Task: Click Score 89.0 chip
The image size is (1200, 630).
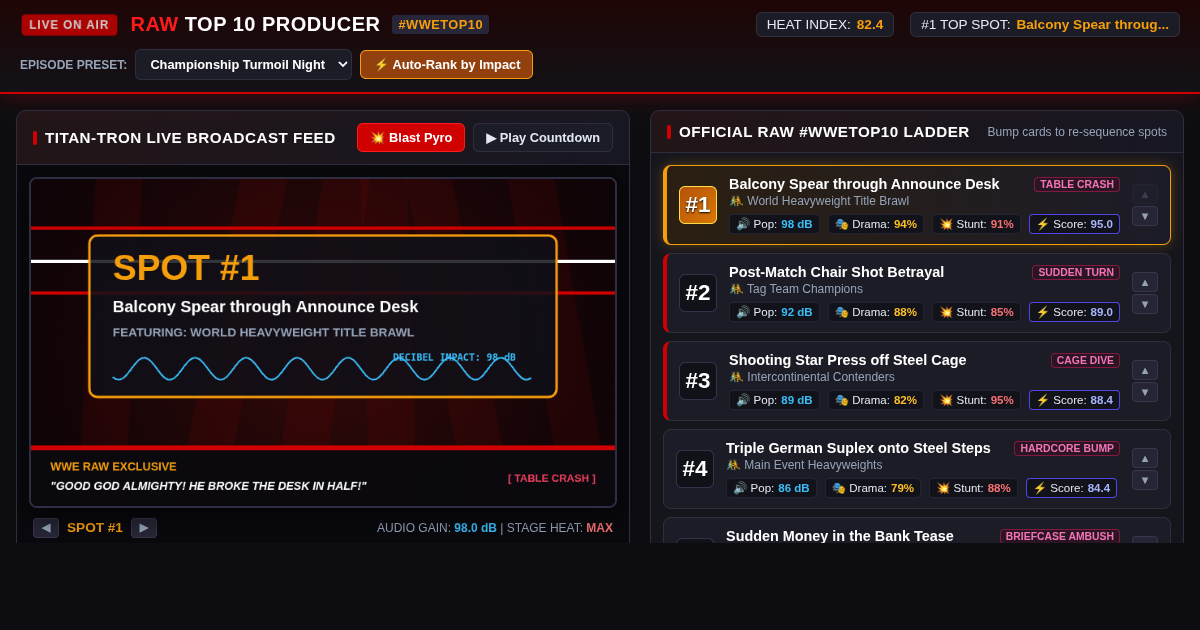Action: [1075, 312]
